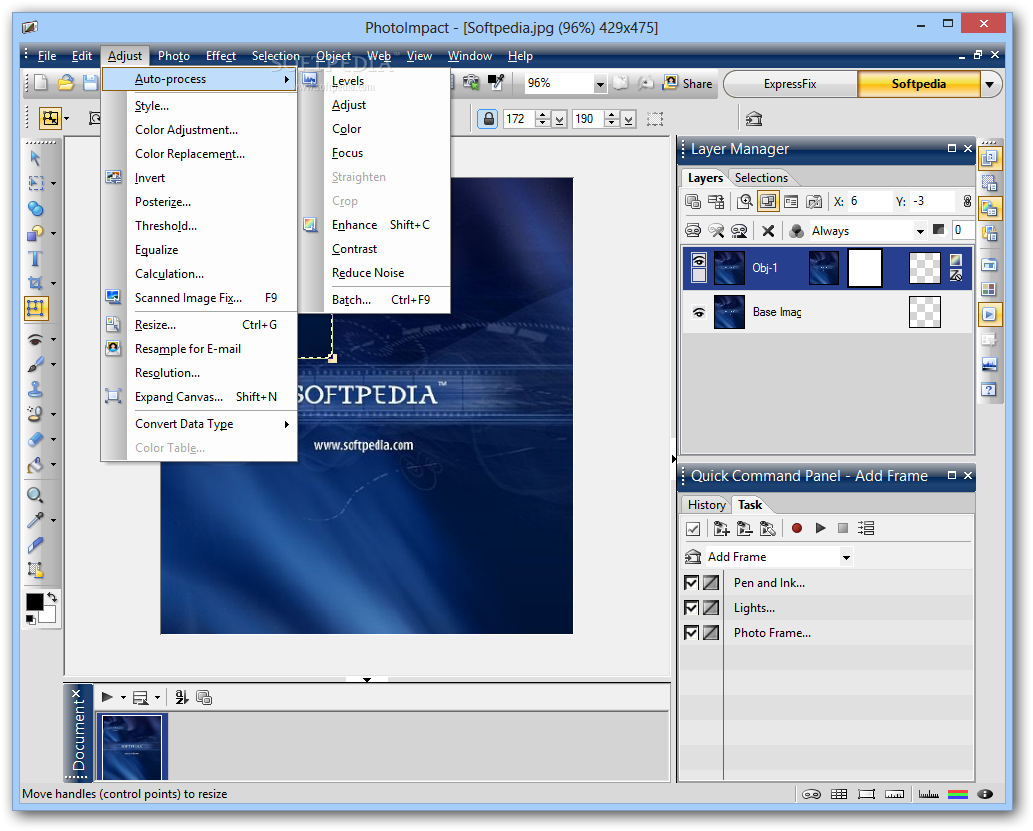
Task: Select the Paintbrush tool
Action: click(35, 364)
